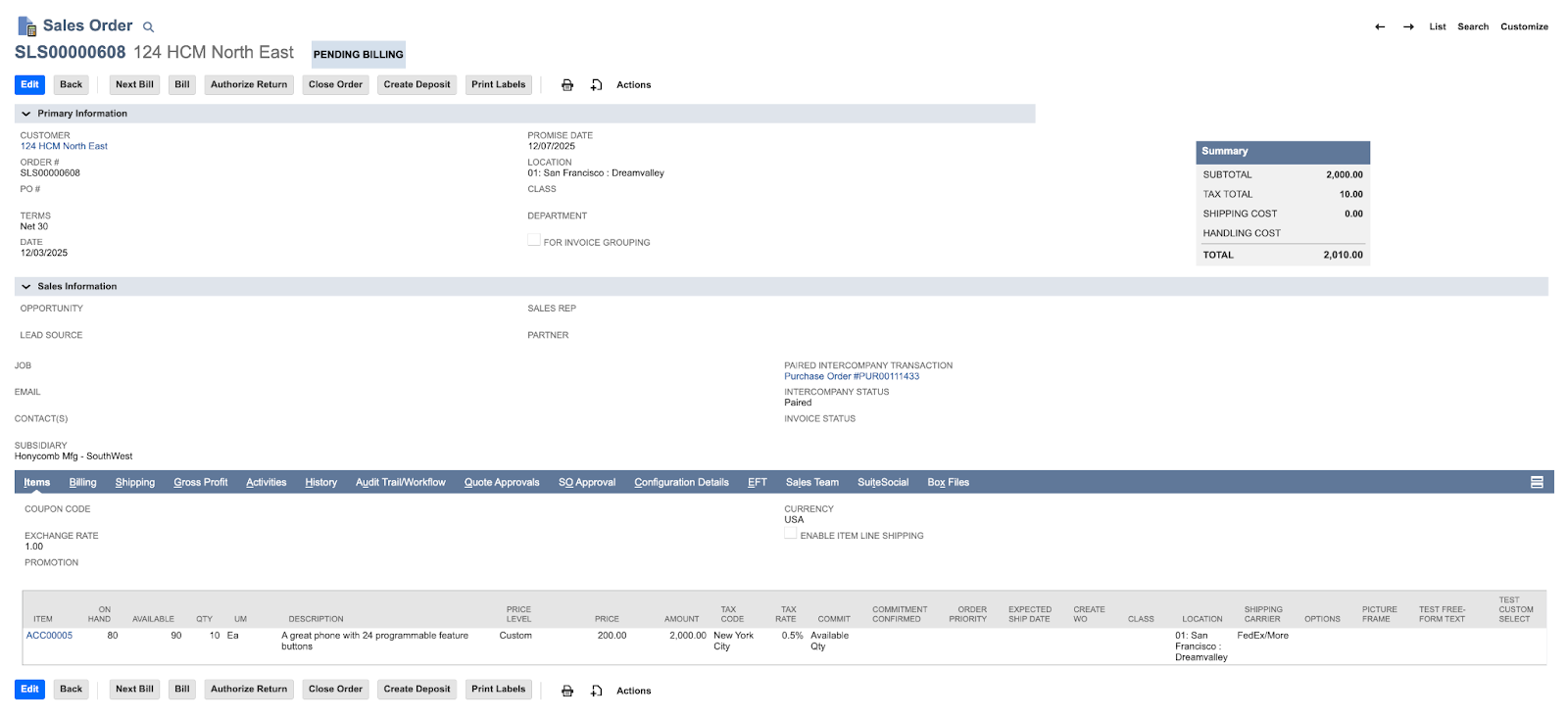Click the top Authorize Return button
This screenshot has width=1568, height=718.
click(249, 85)
